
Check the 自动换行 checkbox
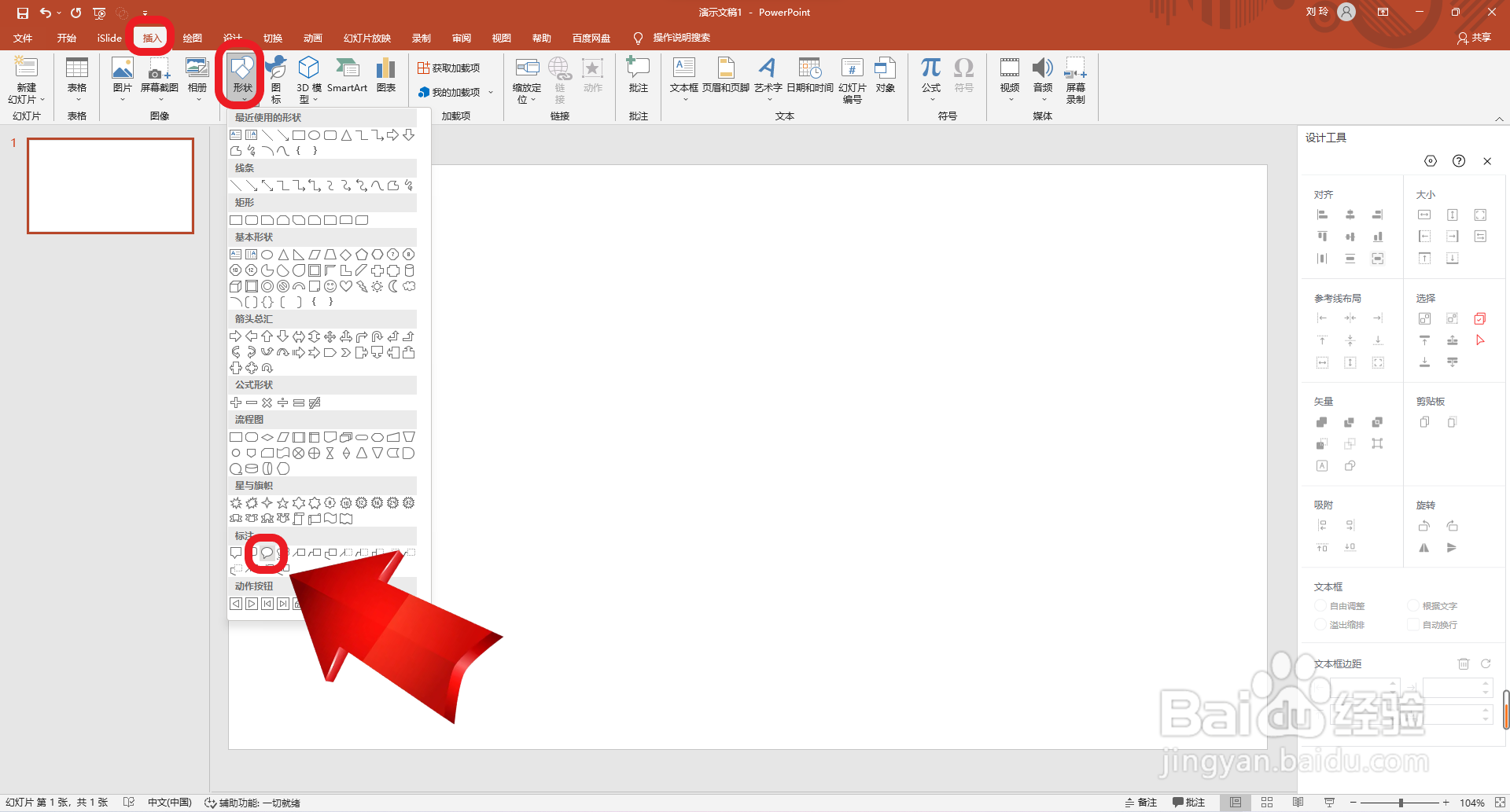(1413, 625)
